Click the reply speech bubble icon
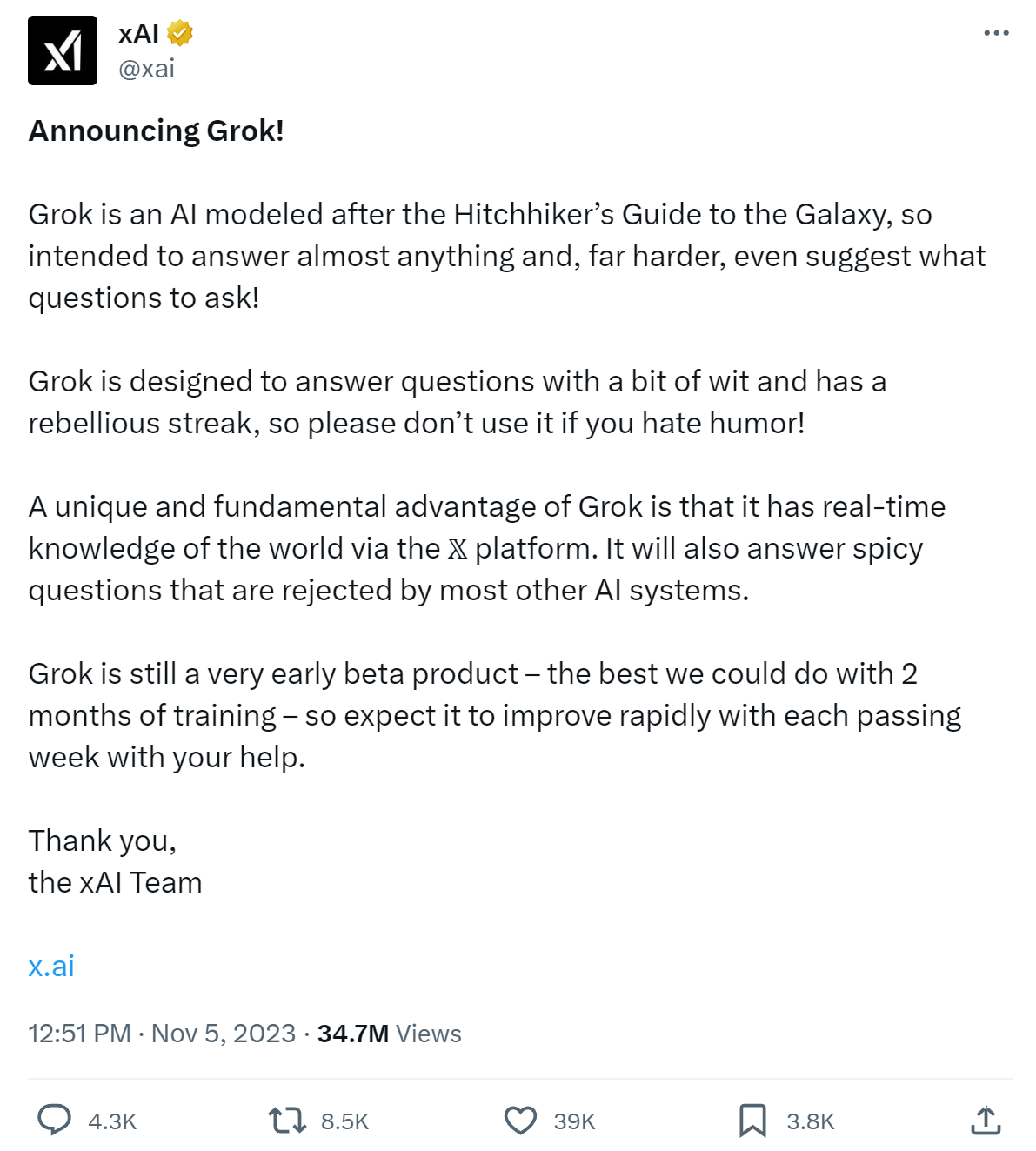 tap(54, 1120)
